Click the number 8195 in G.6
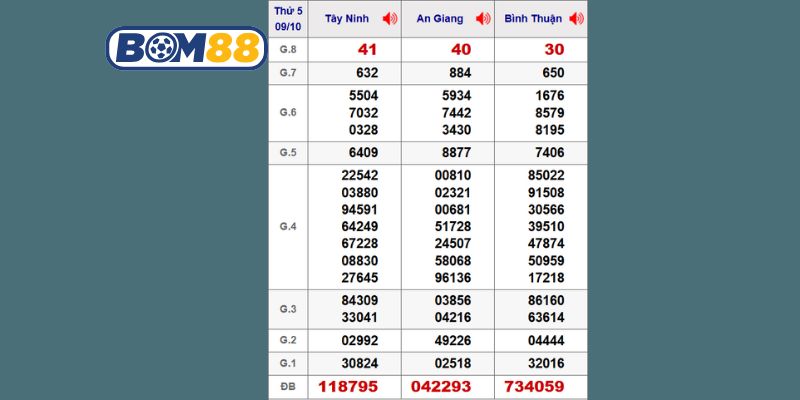Viewport: 800px width, 400px height. click(550, 130)
